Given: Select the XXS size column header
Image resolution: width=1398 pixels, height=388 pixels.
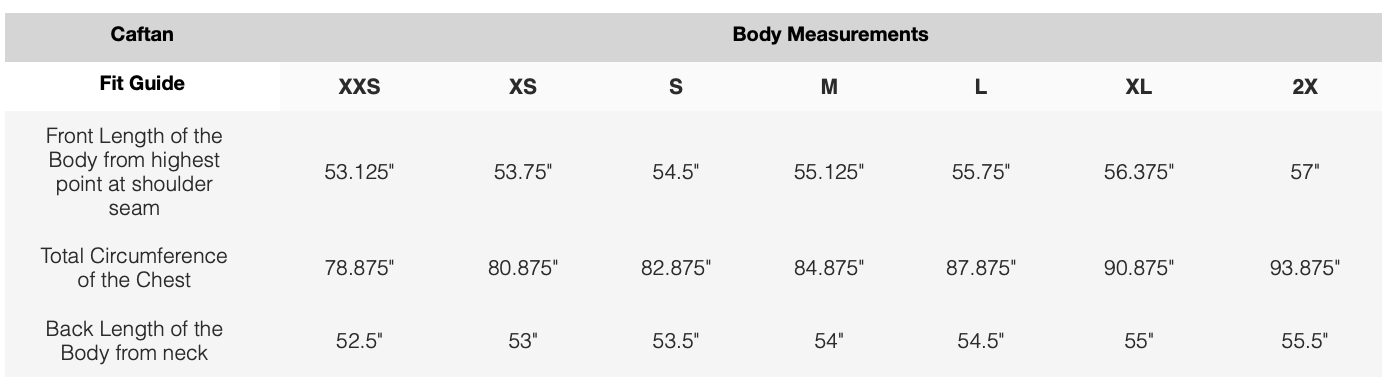Looking at the screenshot, I should tap(359, 87).
